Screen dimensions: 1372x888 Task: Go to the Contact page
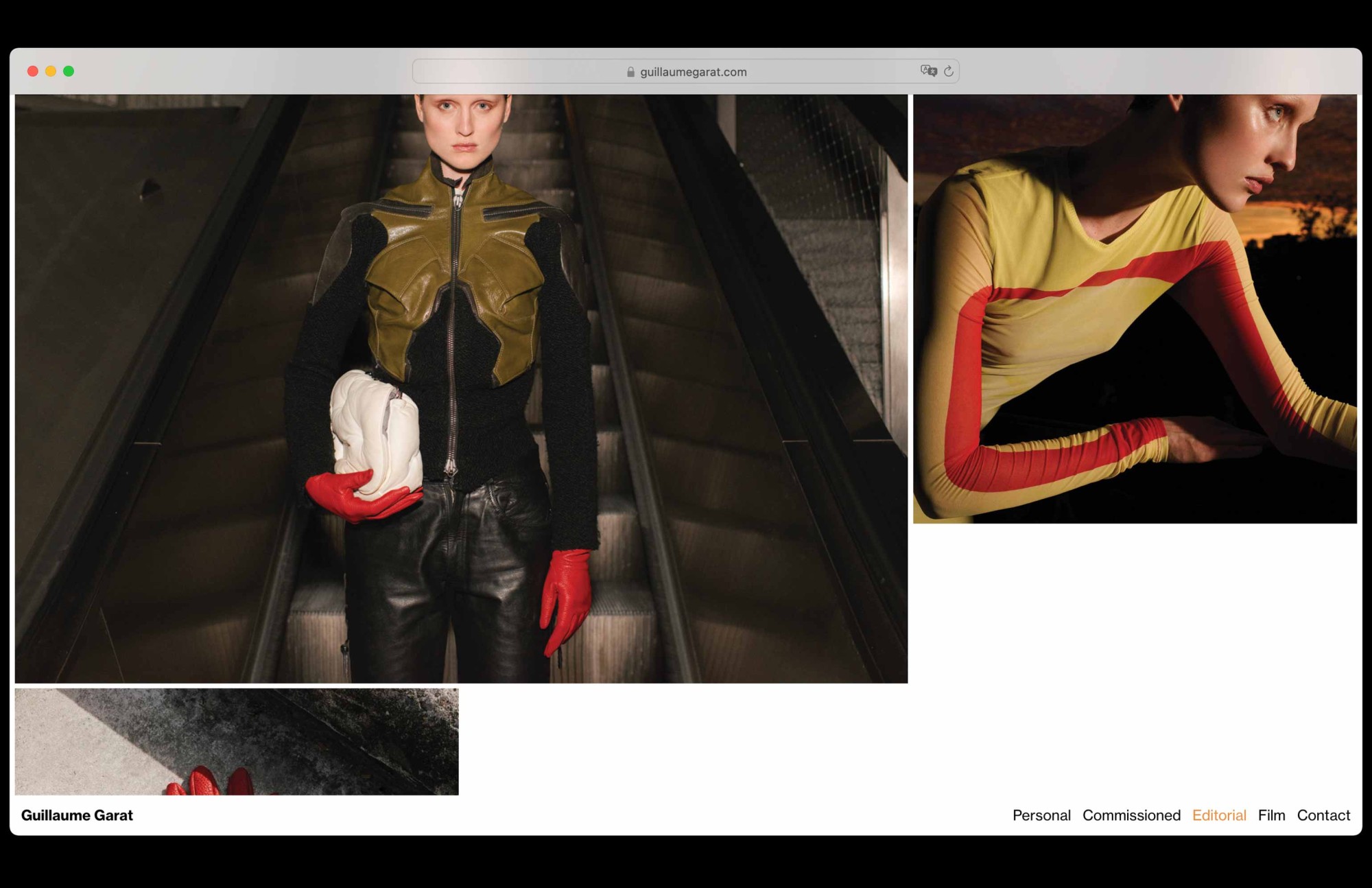[1323, 815]
